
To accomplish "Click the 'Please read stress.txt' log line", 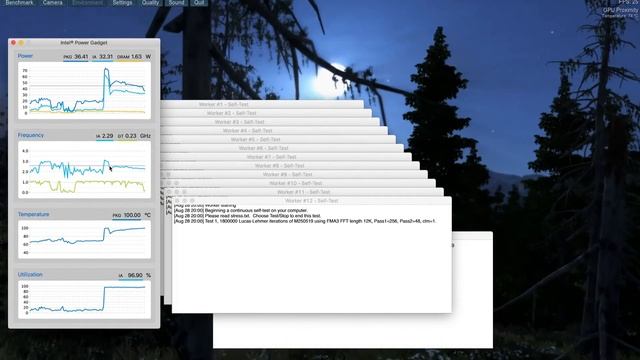I will (x=247, y=216).
